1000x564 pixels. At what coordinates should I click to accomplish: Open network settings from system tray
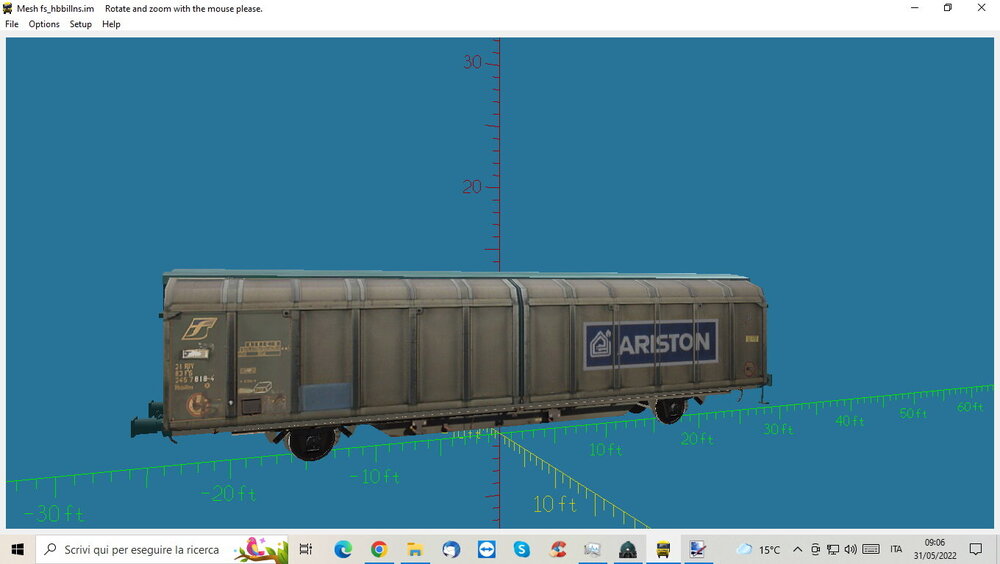point(833,549)
